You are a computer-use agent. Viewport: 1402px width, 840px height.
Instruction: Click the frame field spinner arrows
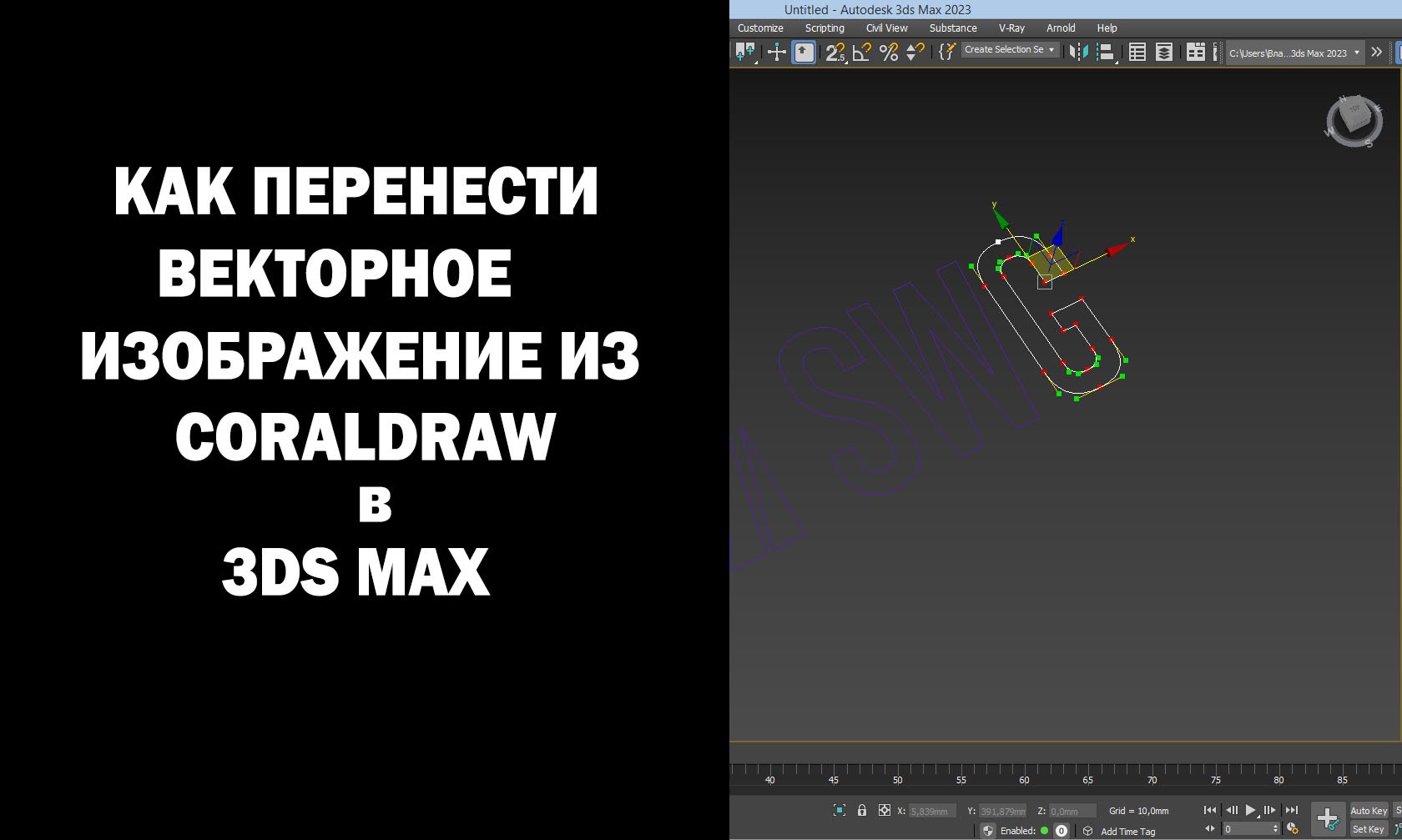click(1275, 829)
